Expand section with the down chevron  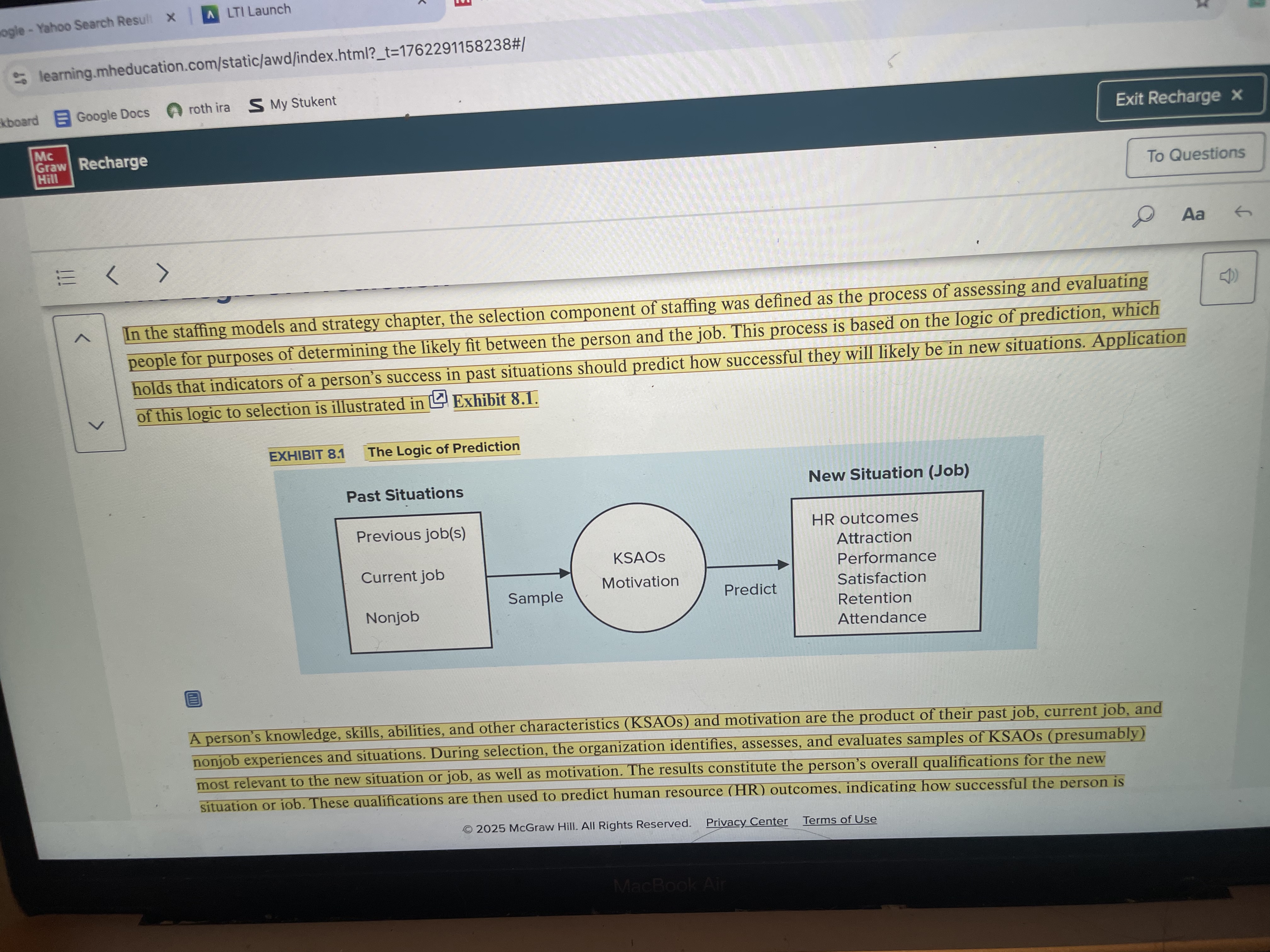(x=96, y=425)
